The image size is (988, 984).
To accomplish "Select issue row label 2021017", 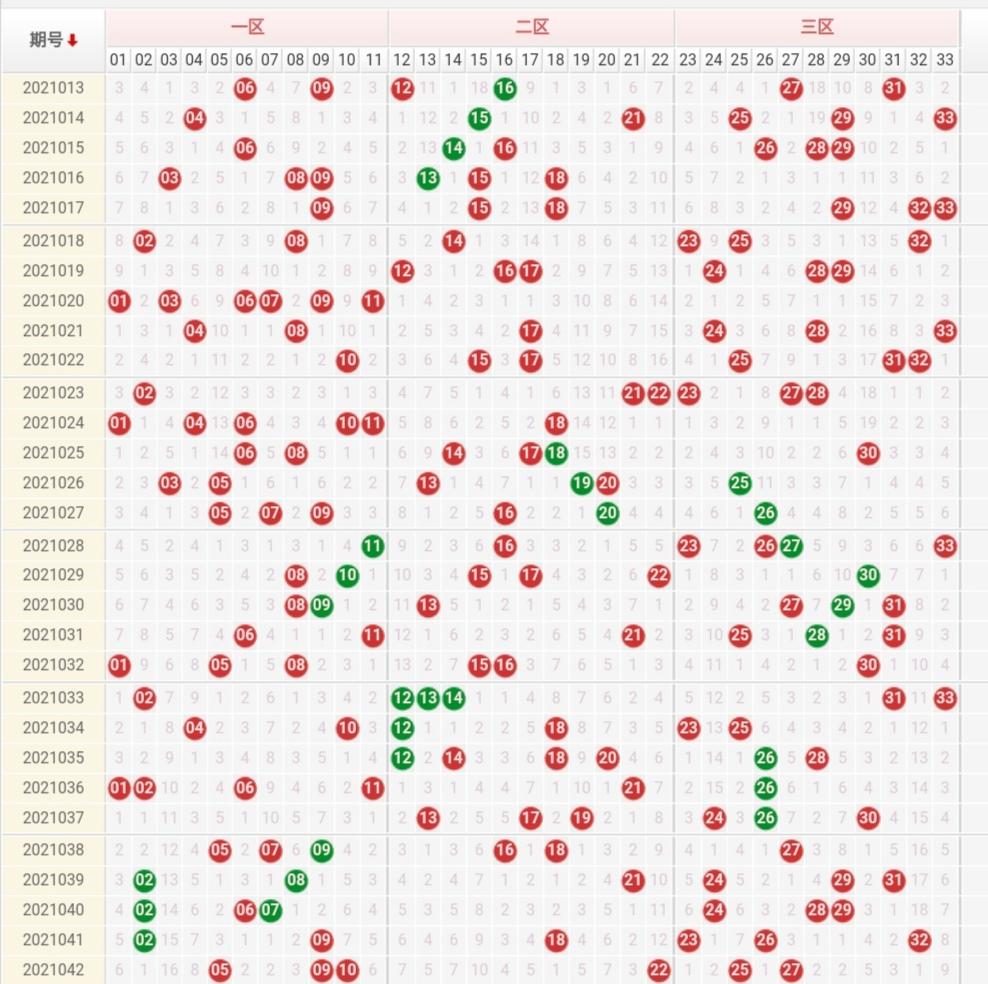I will click(54, 207).
